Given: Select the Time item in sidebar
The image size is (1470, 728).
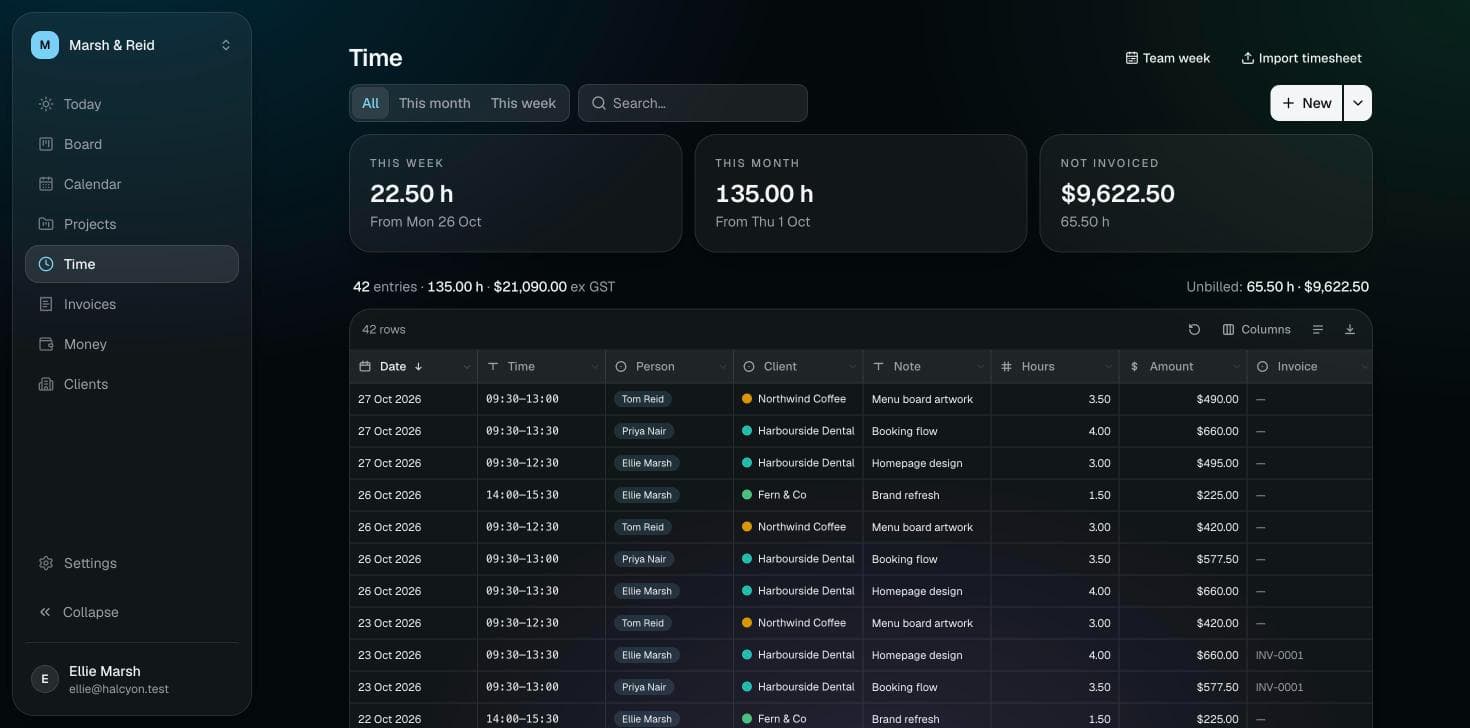Looking at the screenshot, I should coord(132,264).
